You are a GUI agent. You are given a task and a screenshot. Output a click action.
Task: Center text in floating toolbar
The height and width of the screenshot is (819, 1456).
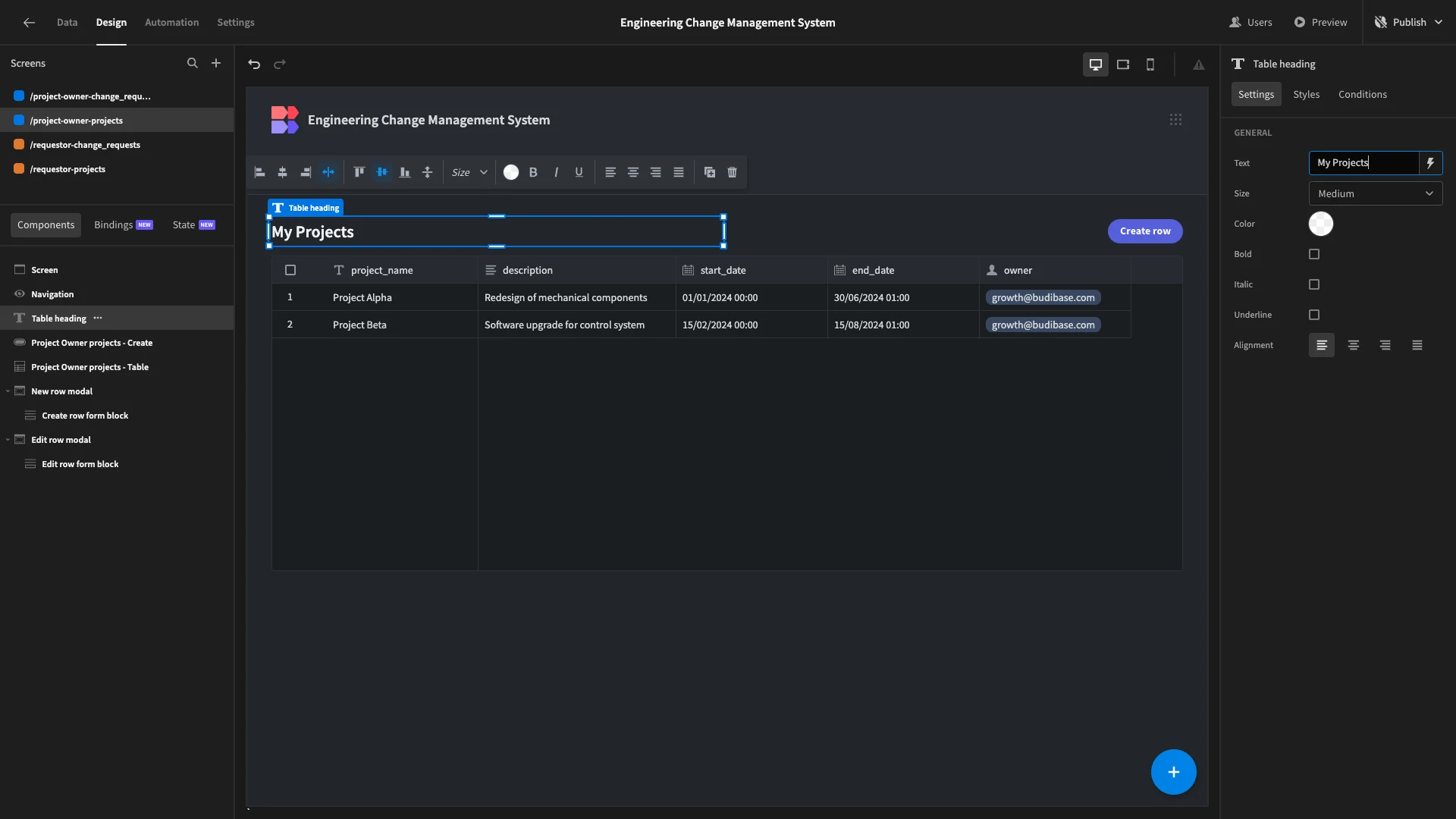click(x=633, y=172)
